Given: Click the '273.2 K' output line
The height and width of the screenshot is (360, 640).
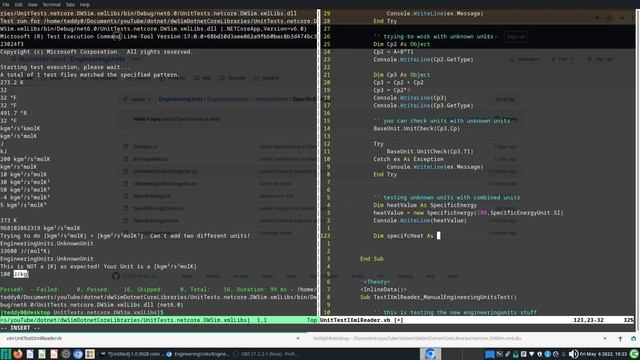Looking at the screenshot, I should tap(12, 82).
